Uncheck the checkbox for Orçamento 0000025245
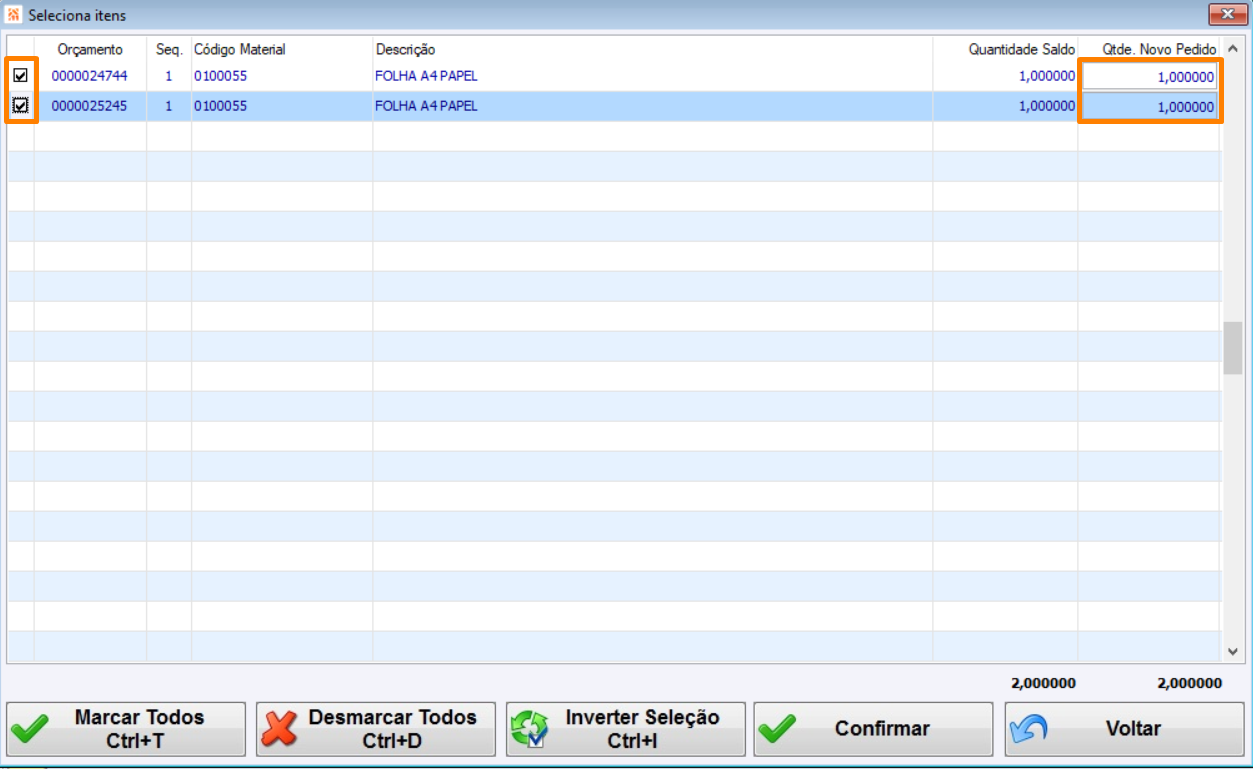The width and height of the screenshot is (1253, 769). pyautogui.click(x=20, y=106)
